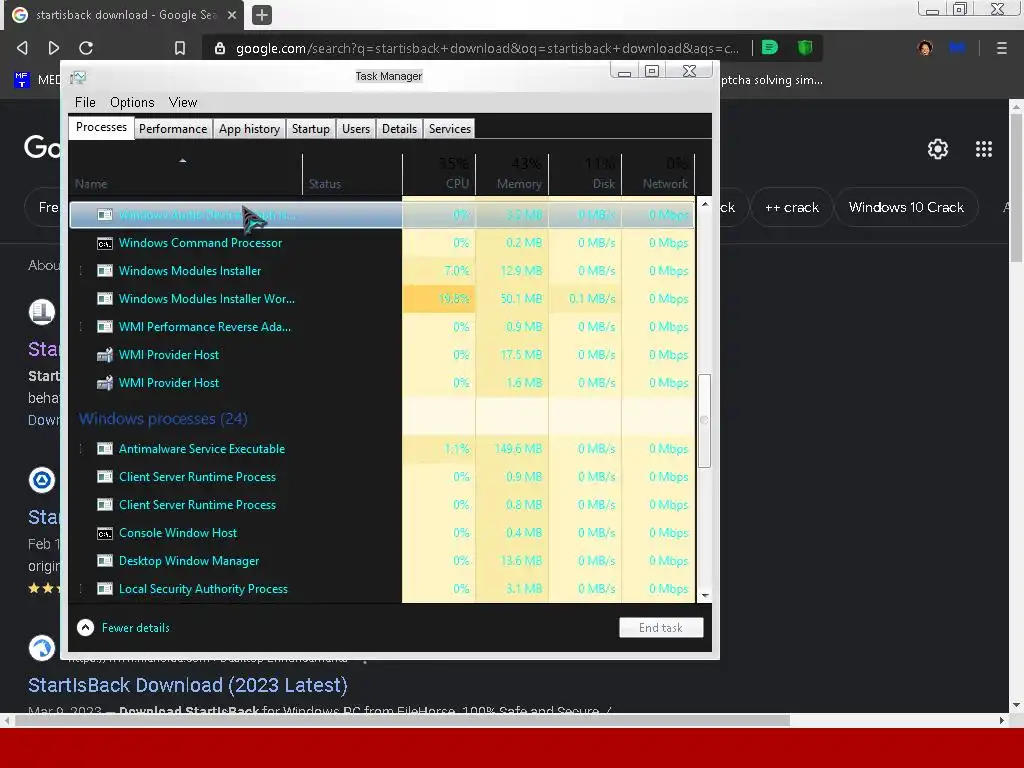
Task: Expand the WMI Performance Reverse Adapter process
Action: (81, 327)
